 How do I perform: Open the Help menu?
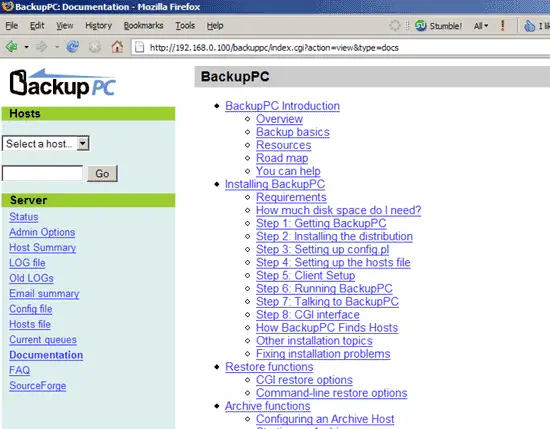pyautogui.click(x=215, y=26)
